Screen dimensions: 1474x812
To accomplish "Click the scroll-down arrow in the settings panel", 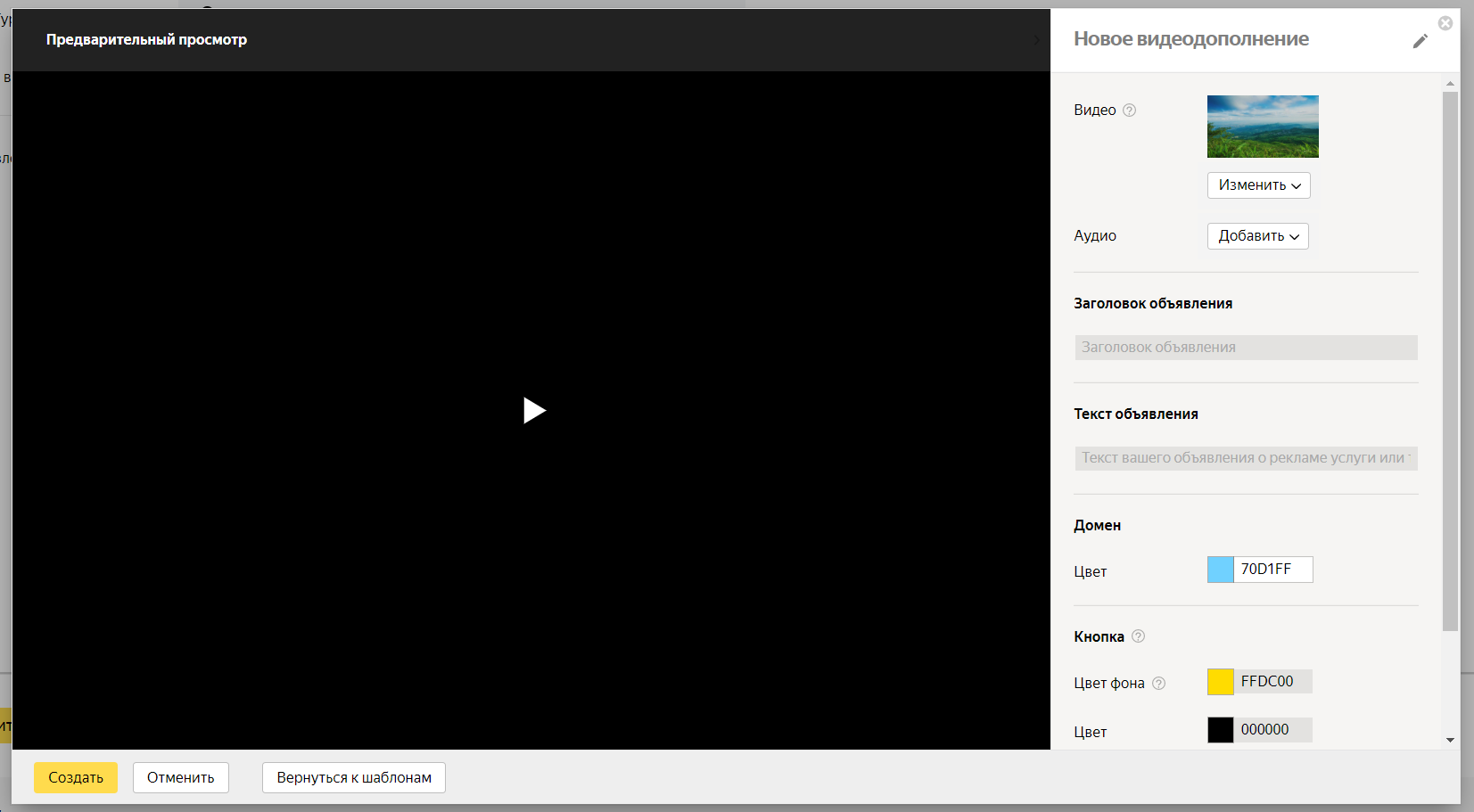I will [1450, 740].
